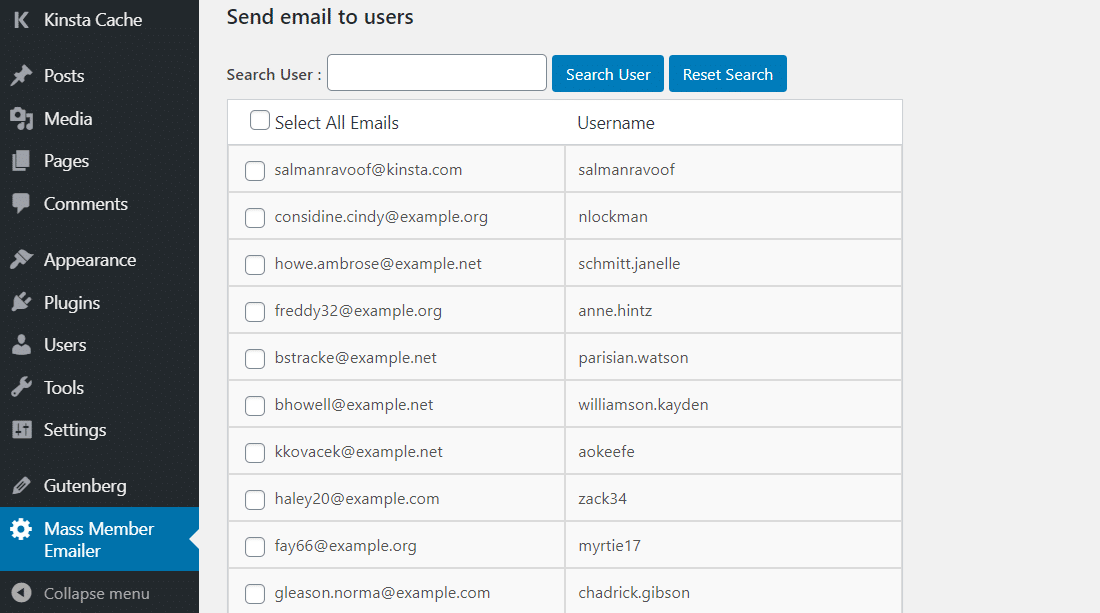Click the Posts pushpin icon
Viewport: 1100px width, 613px height.
[x=23, y=75]
